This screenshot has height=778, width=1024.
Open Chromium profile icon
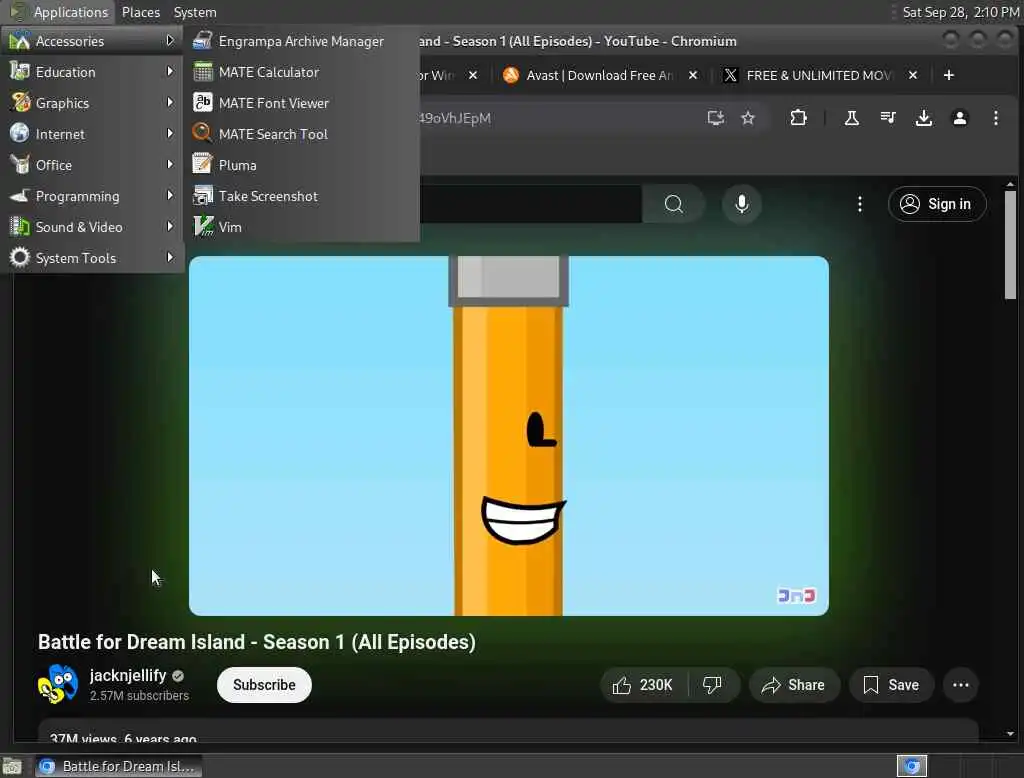point(959,118)
